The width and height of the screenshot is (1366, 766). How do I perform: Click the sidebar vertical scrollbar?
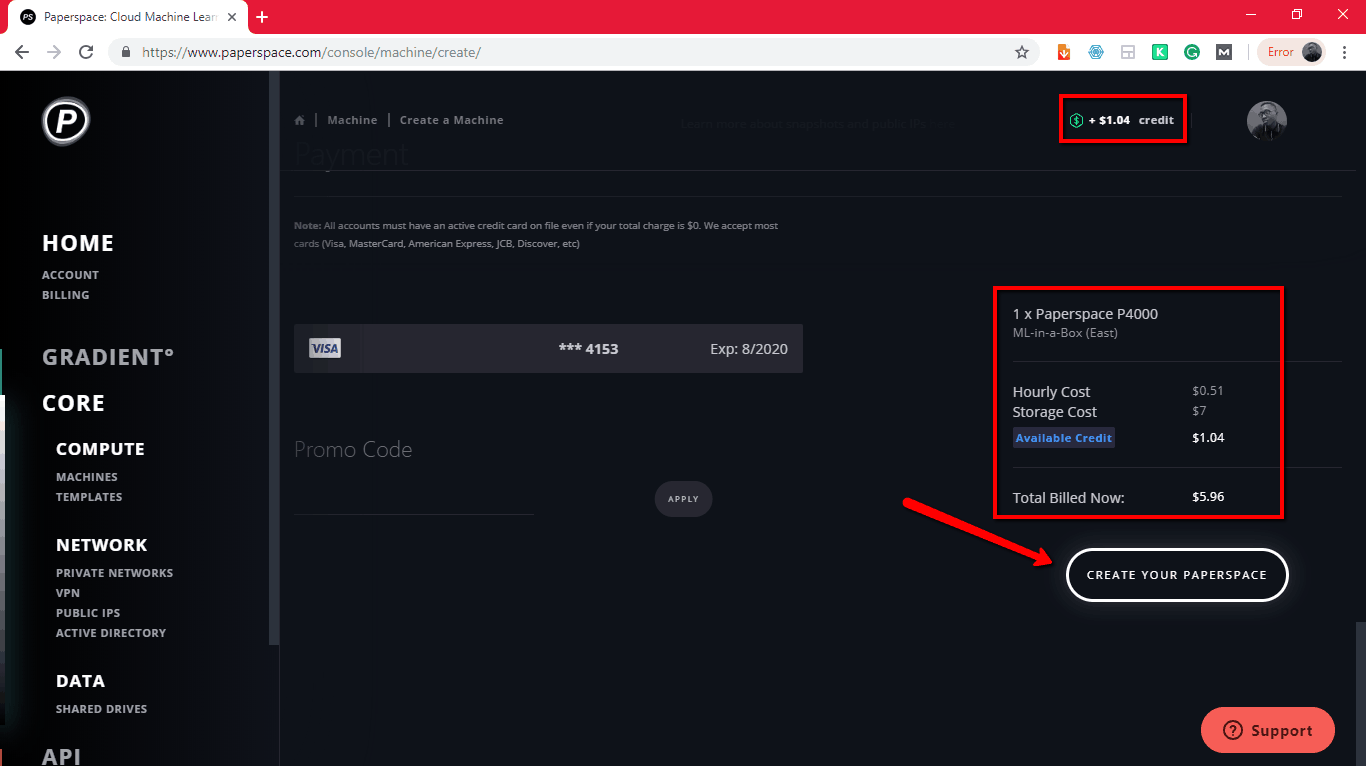pyautogui.click(x=274, y=360)
